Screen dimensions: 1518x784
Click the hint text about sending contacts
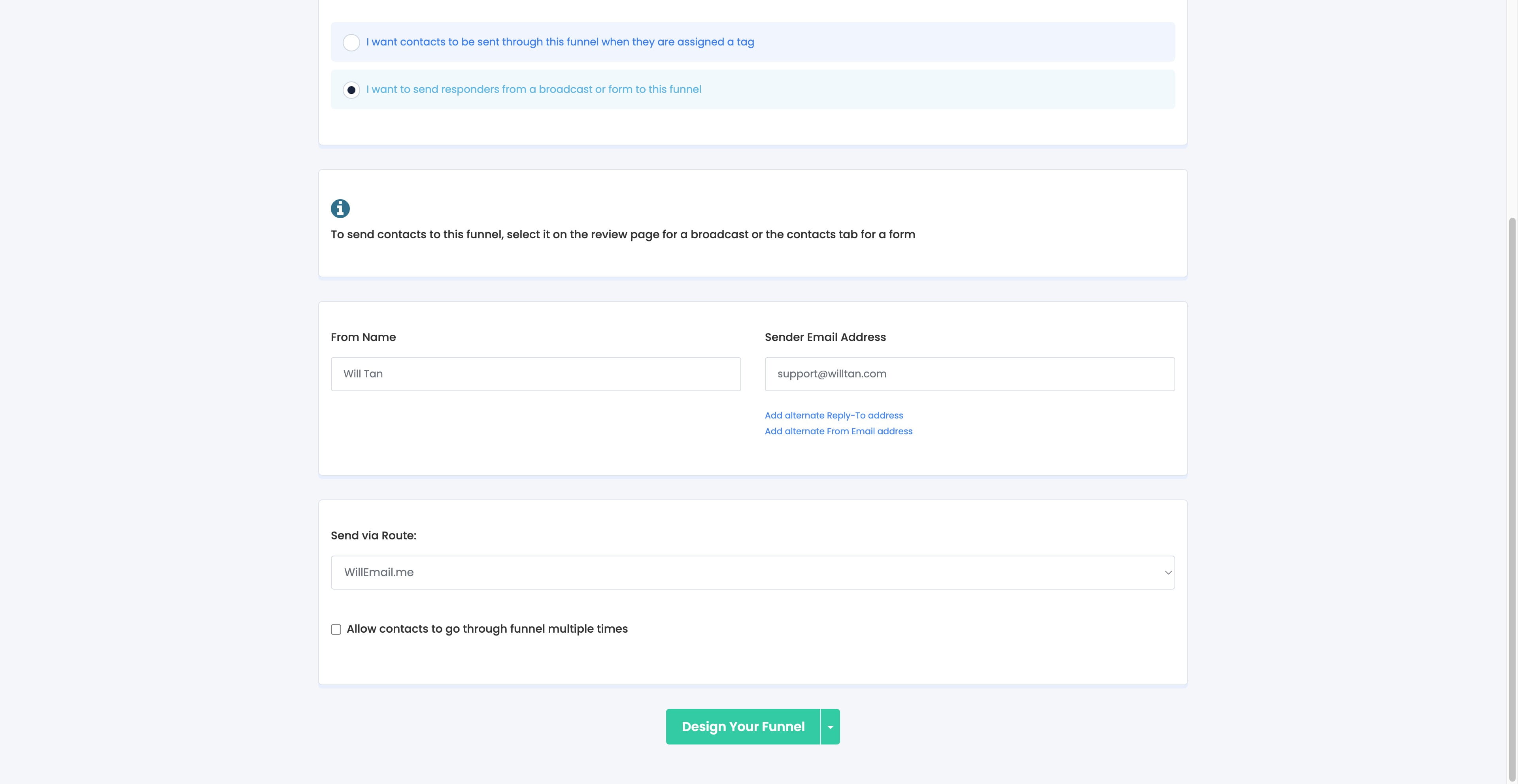pyautogui.click(x=623, y=234)
